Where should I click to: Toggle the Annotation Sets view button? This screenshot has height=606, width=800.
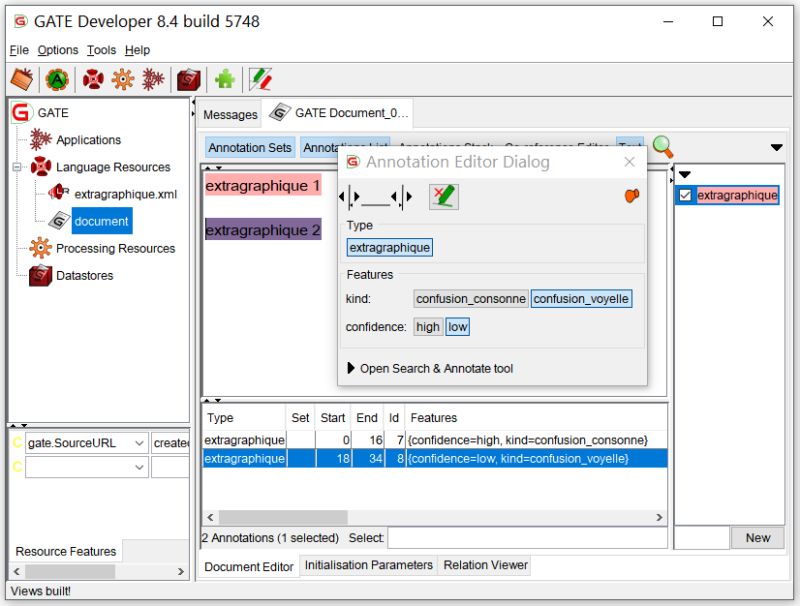249,147
